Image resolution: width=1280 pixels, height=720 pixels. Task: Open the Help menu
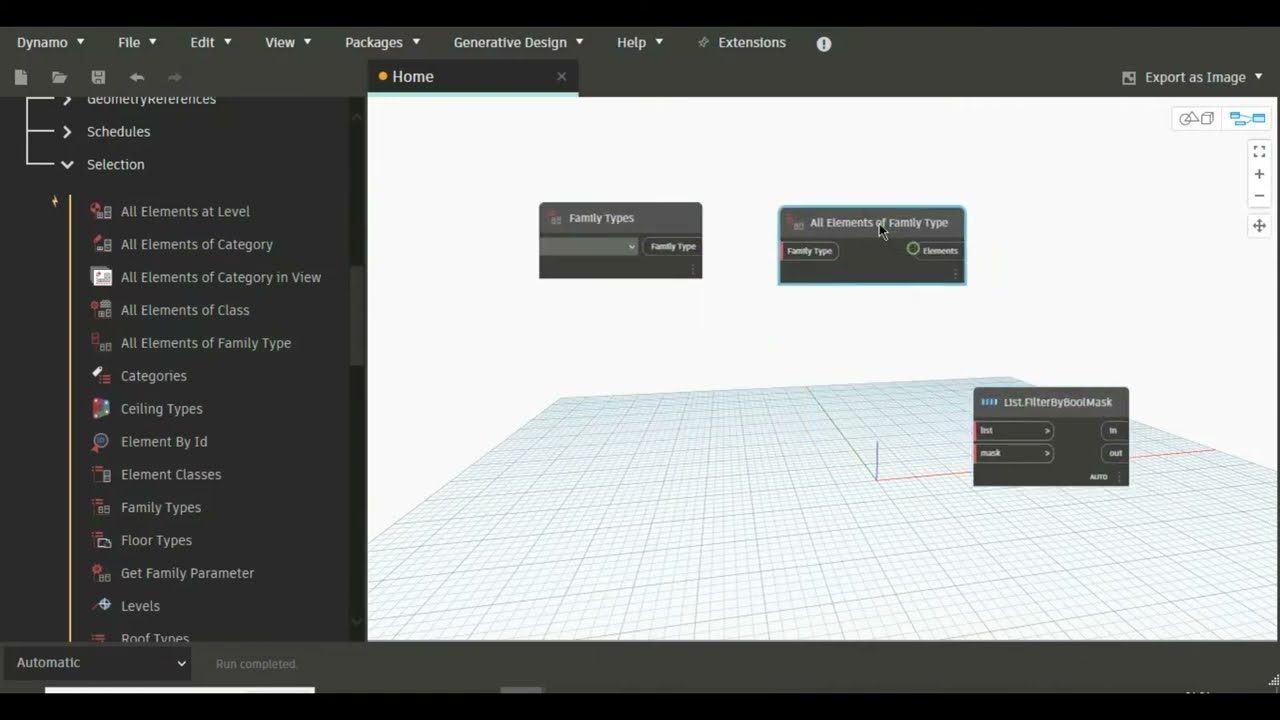tap(640, 42)
